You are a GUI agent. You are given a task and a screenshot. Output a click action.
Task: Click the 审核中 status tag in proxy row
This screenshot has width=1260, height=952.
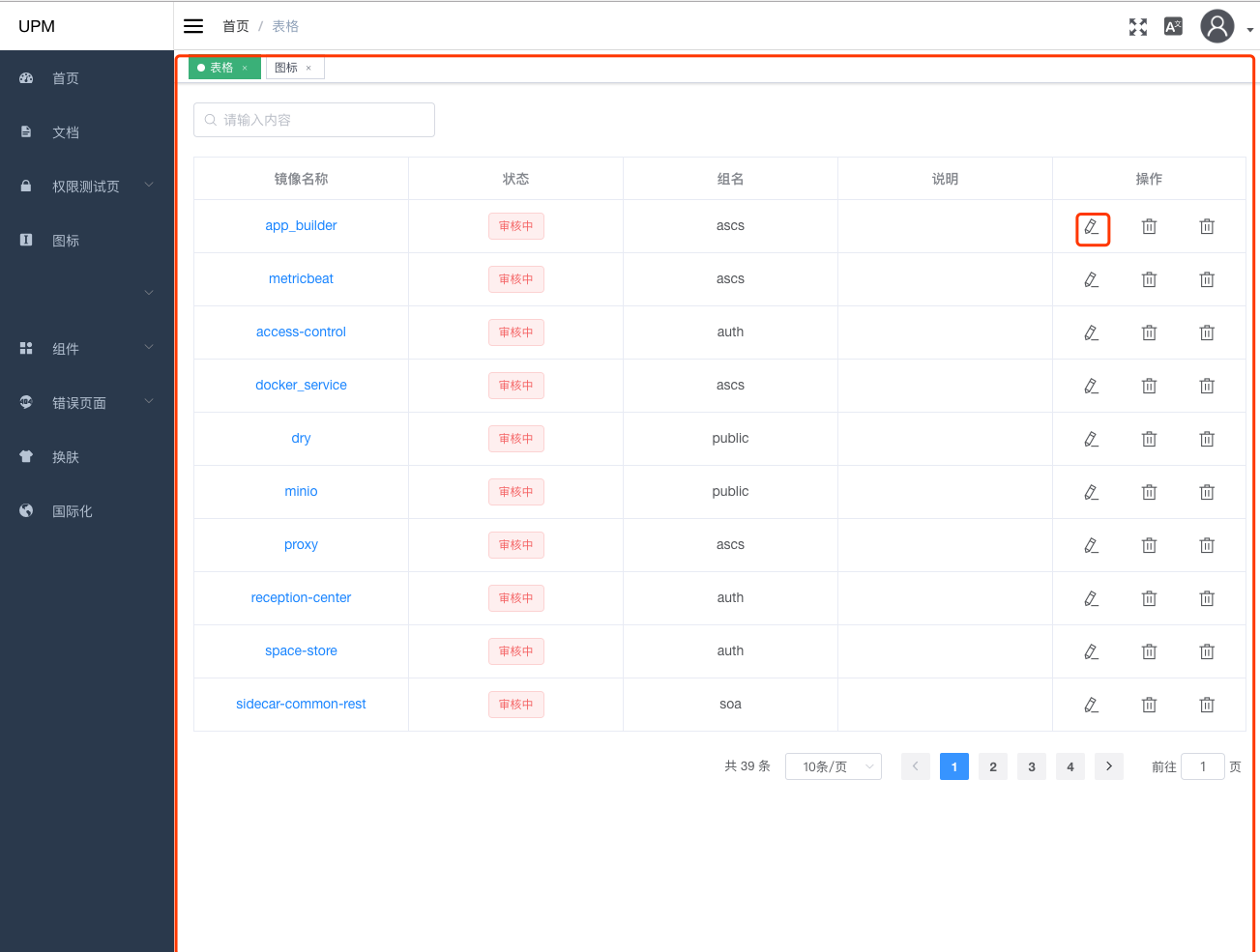coord(516,545)
